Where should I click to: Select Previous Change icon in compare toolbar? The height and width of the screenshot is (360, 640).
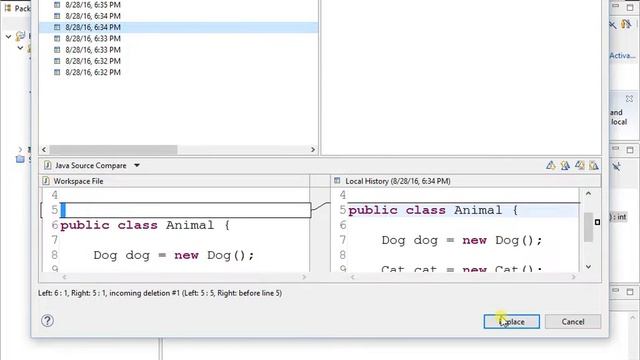pyautogui.click(x=594, y=165)
